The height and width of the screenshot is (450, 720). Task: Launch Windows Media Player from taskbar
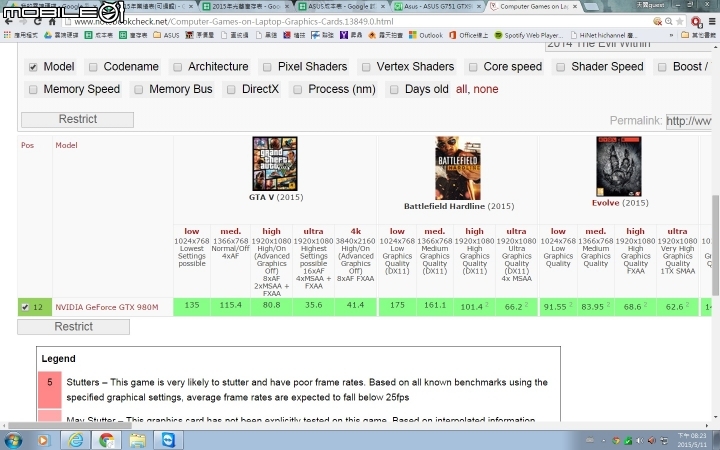click(43, 441)
